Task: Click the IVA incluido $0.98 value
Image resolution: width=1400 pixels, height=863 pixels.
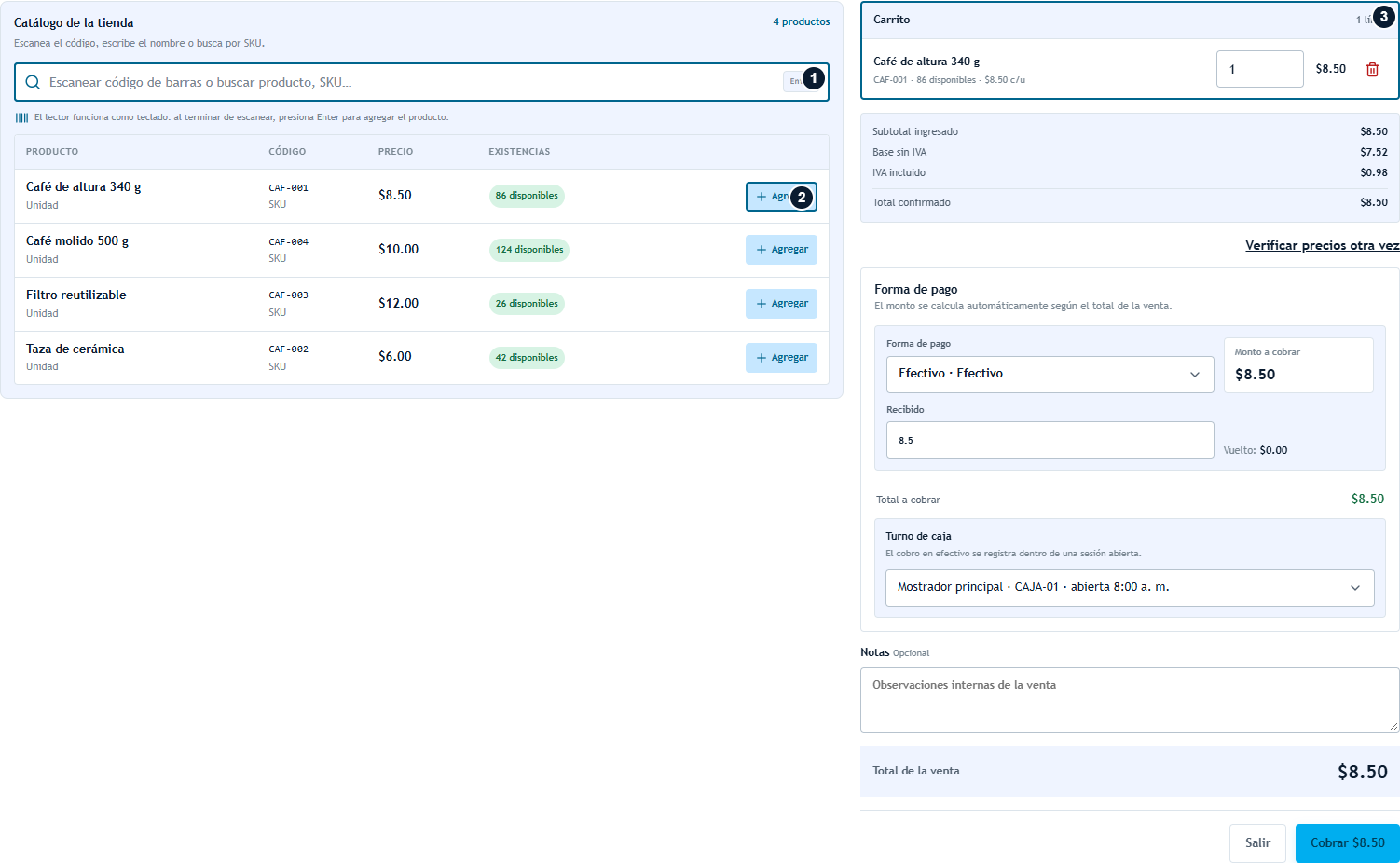Action: point(1374,172)
